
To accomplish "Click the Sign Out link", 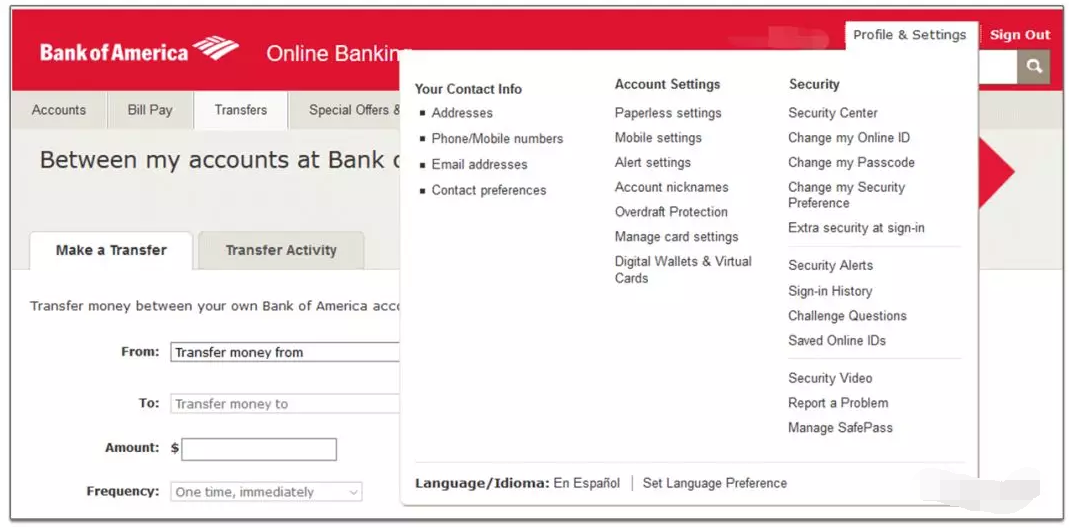I will (1019, 35).
